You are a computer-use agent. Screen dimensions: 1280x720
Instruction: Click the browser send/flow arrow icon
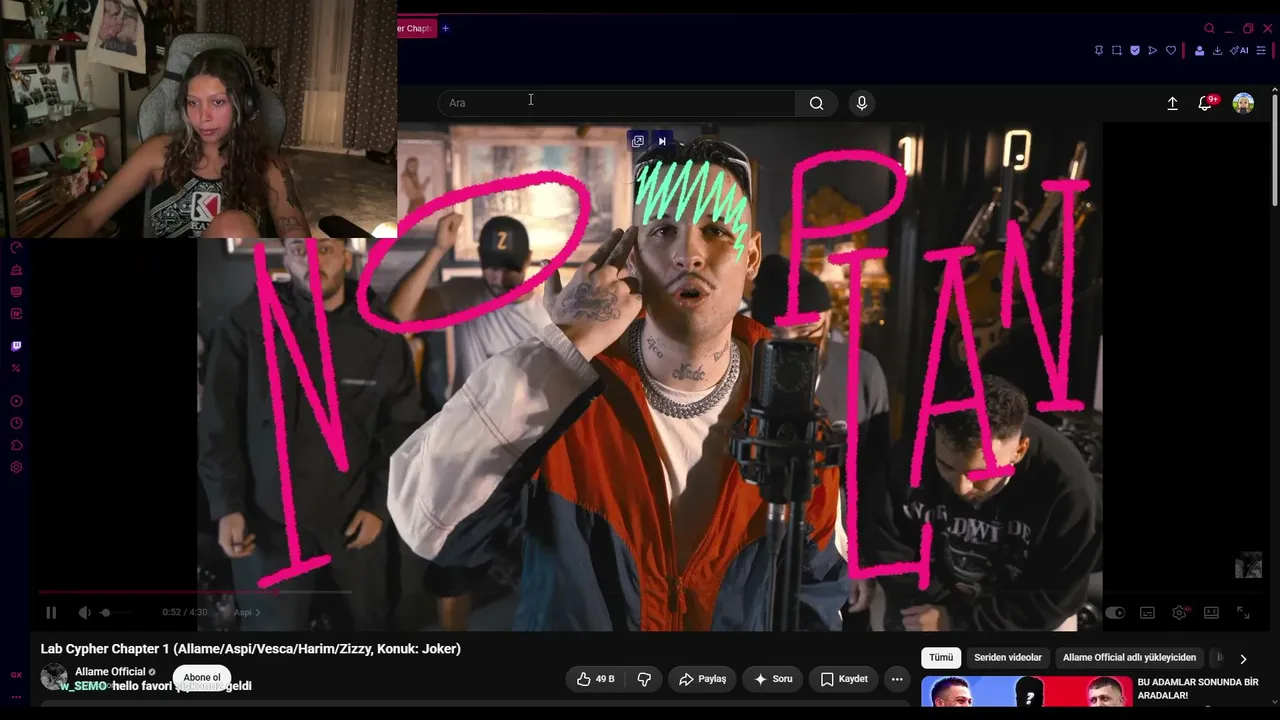(1152, 51)
